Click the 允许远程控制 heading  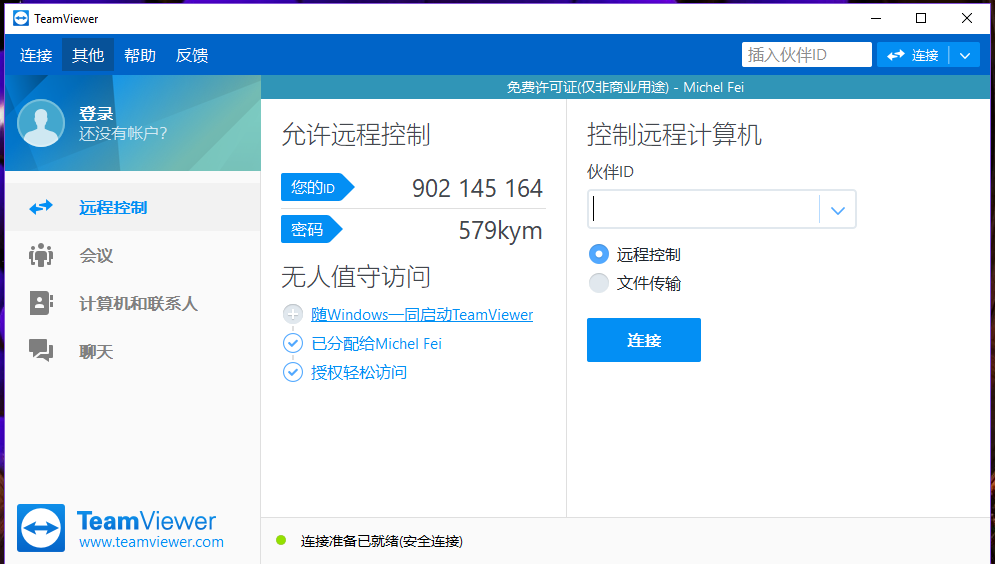pyautogui.click(x=356, y=134)
